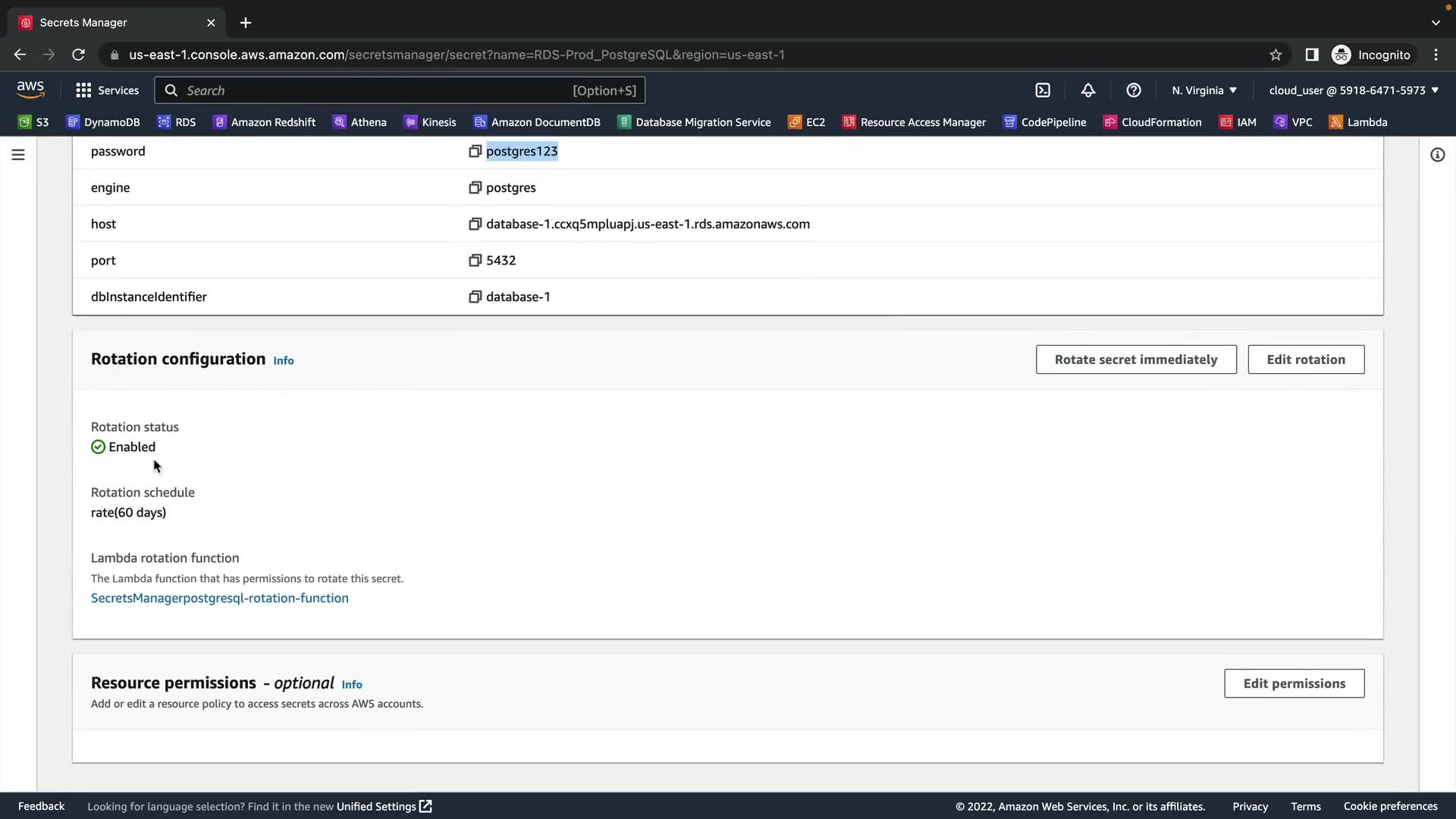Image resolution: width=1456 pixels, height=819 pixels.
Task: Open the Lambda bookmark shortcut
Action: point(1358,122)
